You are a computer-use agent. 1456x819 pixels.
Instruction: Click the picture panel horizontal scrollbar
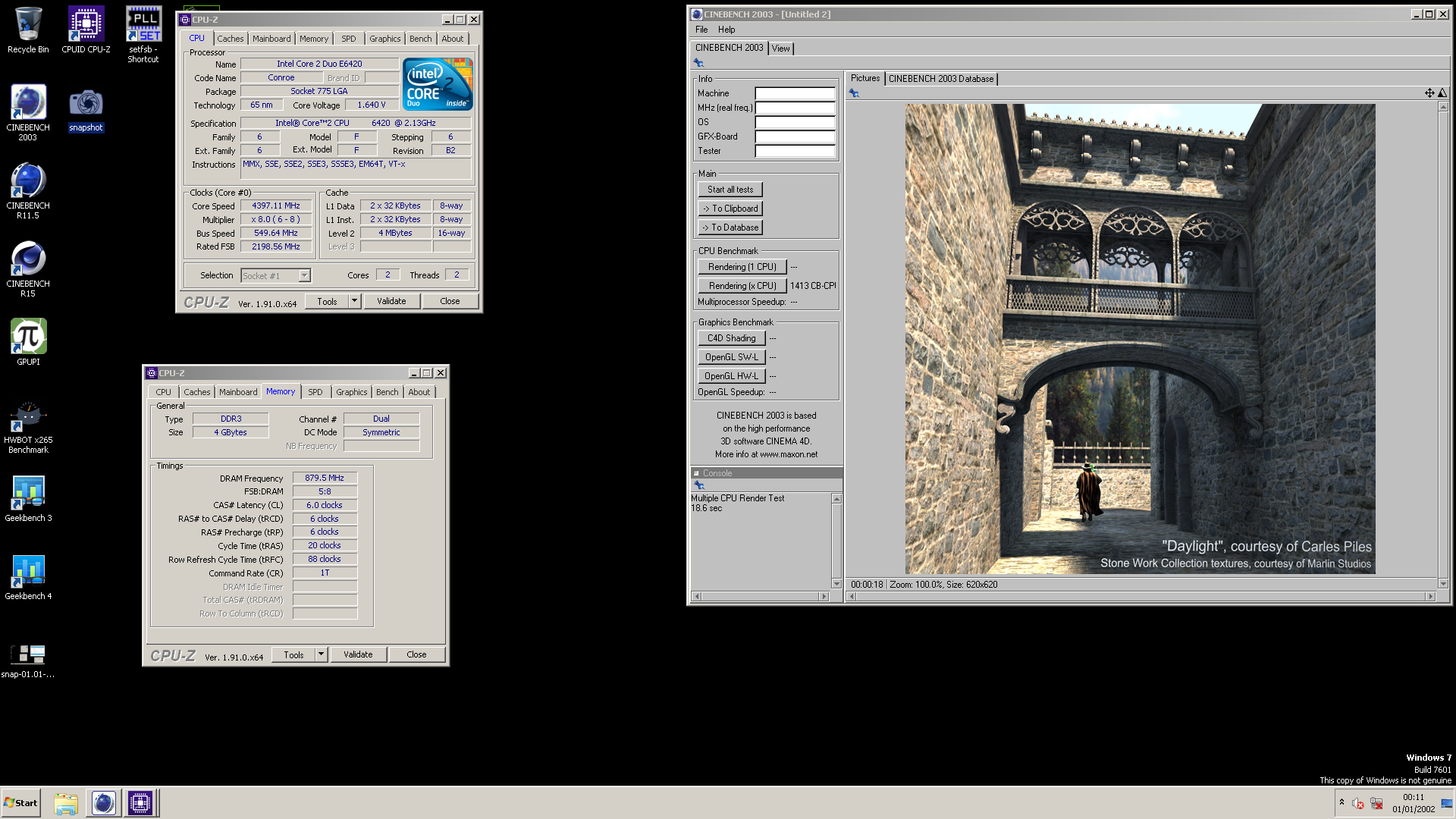(1141, 597)
